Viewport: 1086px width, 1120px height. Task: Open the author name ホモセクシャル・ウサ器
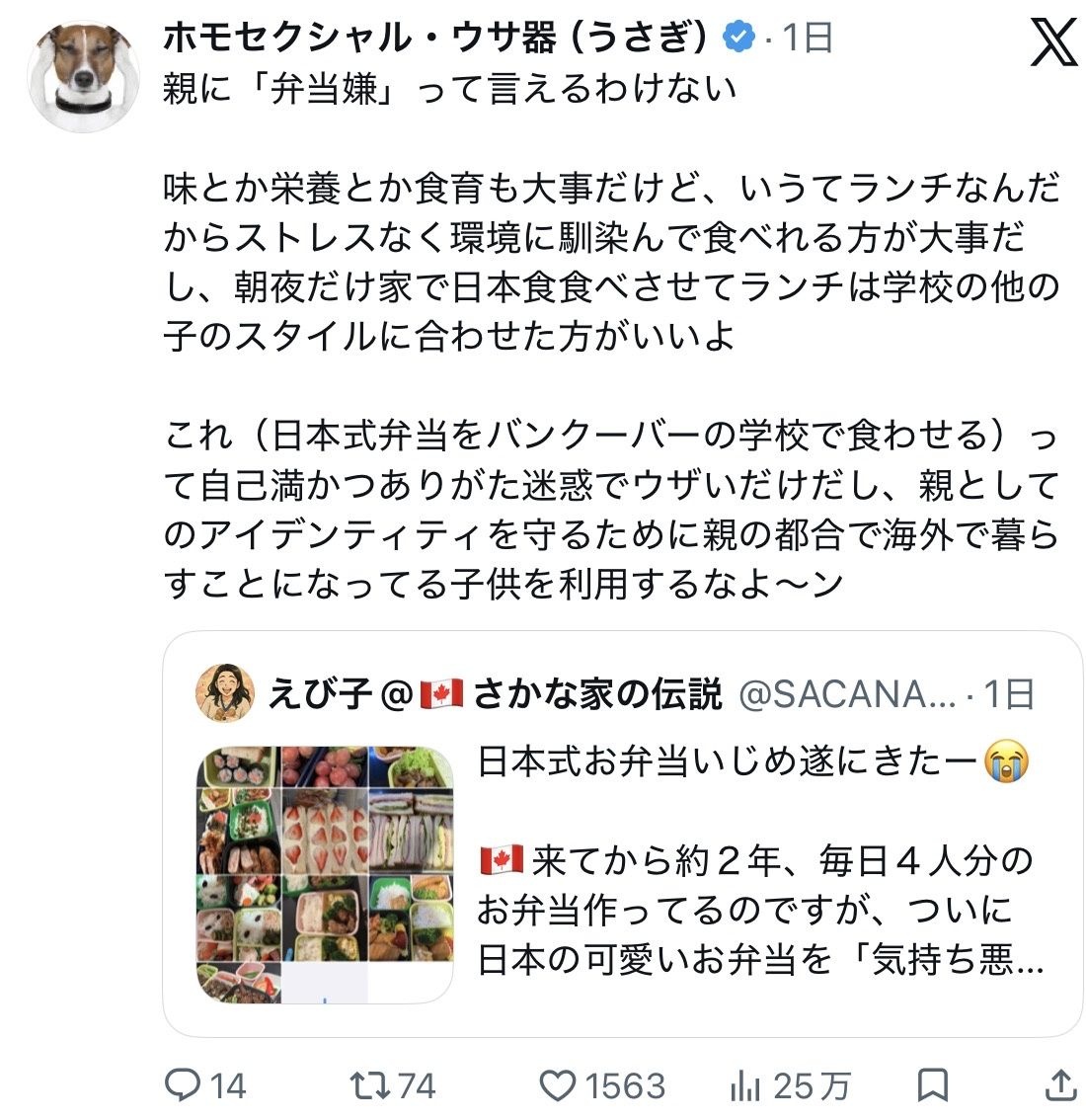tap(434, 38)
